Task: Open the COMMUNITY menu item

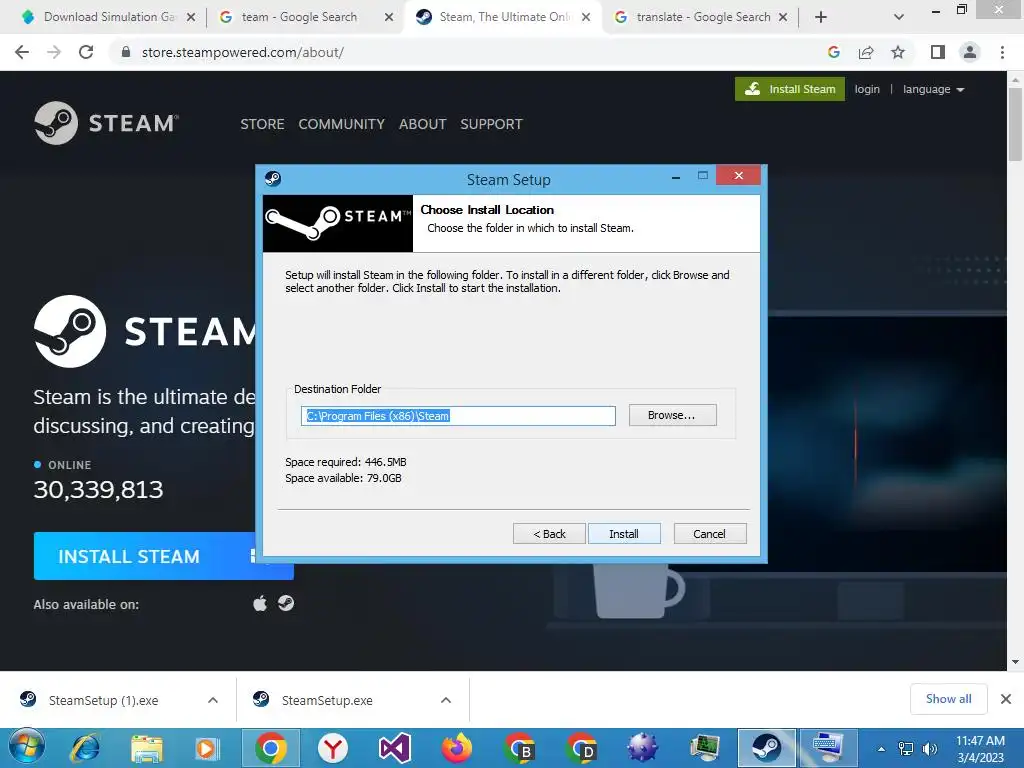Action: [342, 124]
